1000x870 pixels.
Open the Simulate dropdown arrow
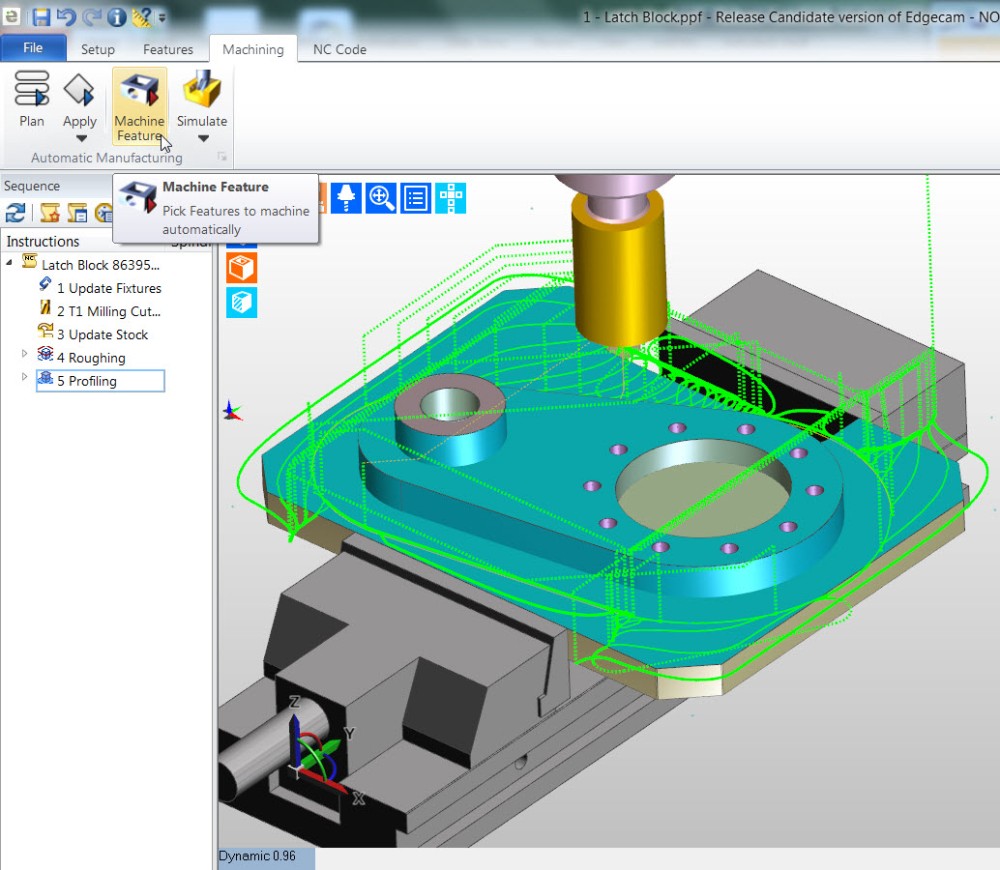click(x=202, y=139)
